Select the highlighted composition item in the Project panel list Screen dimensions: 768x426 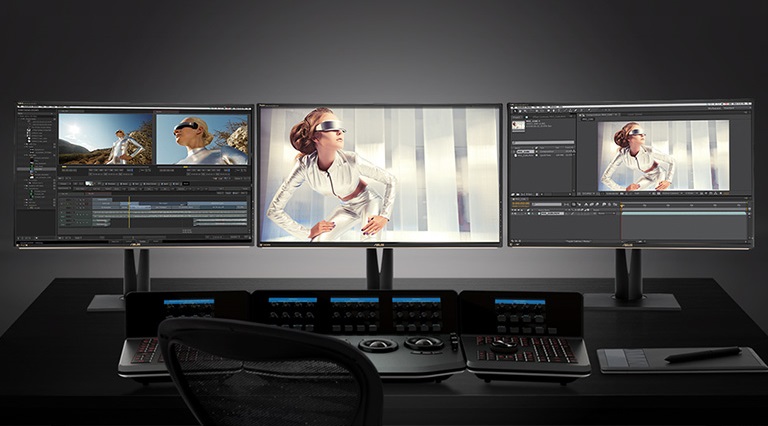(525, 151)
